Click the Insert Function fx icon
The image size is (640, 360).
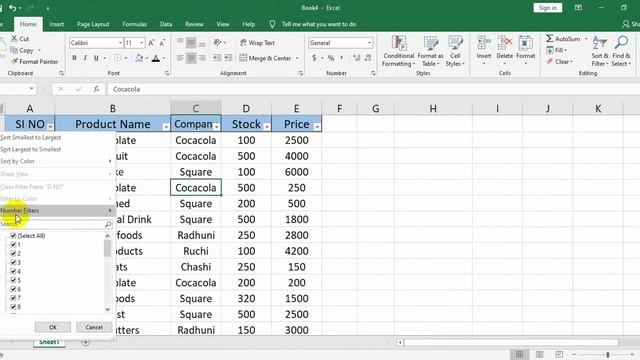pos(96,89)
